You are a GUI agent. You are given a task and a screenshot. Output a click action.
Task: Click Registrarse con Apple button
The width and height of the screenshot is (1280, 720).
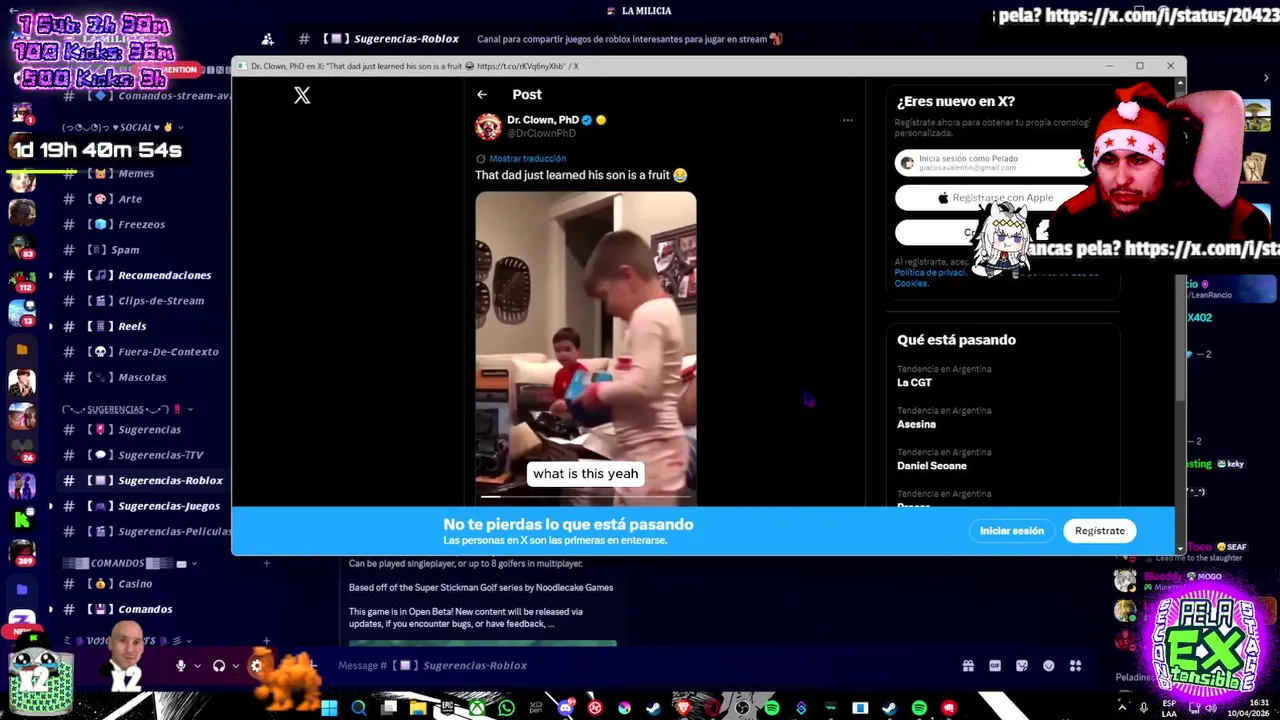990,198
